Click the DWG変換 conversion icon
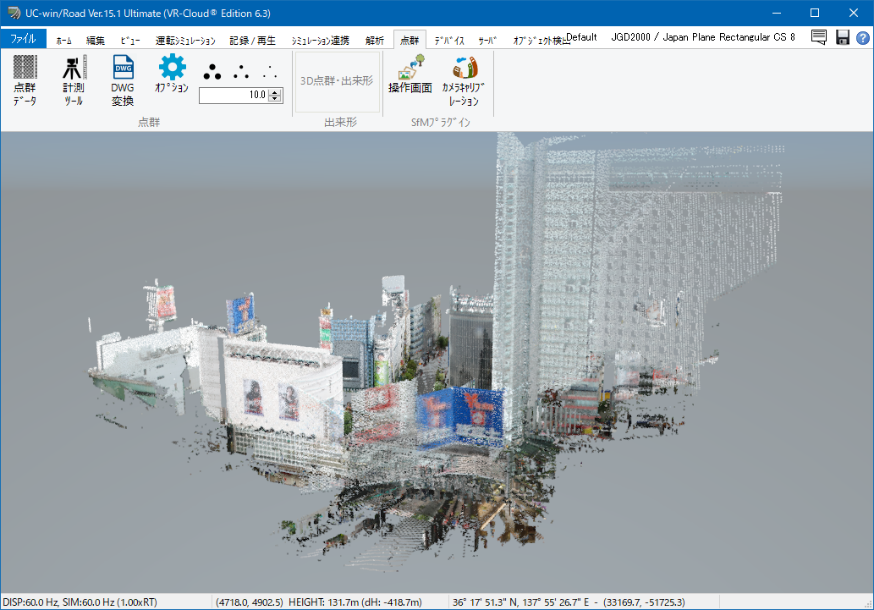Screen dimensions: 874x610 (x=122, y=80)
